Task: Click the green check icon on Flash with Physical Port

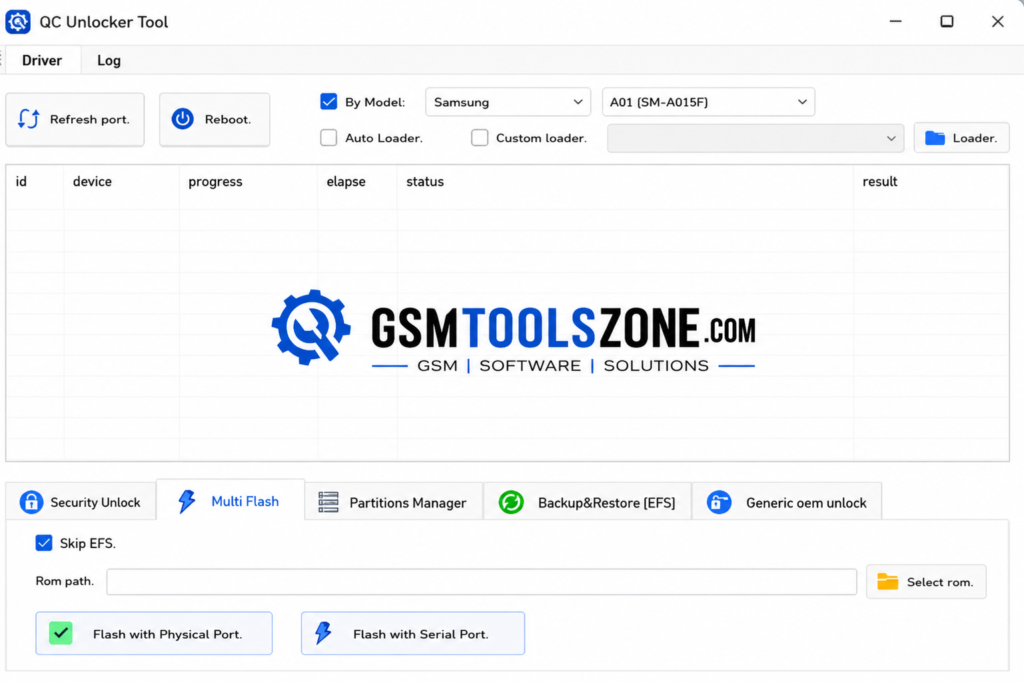Action: (x=61, y=633)
